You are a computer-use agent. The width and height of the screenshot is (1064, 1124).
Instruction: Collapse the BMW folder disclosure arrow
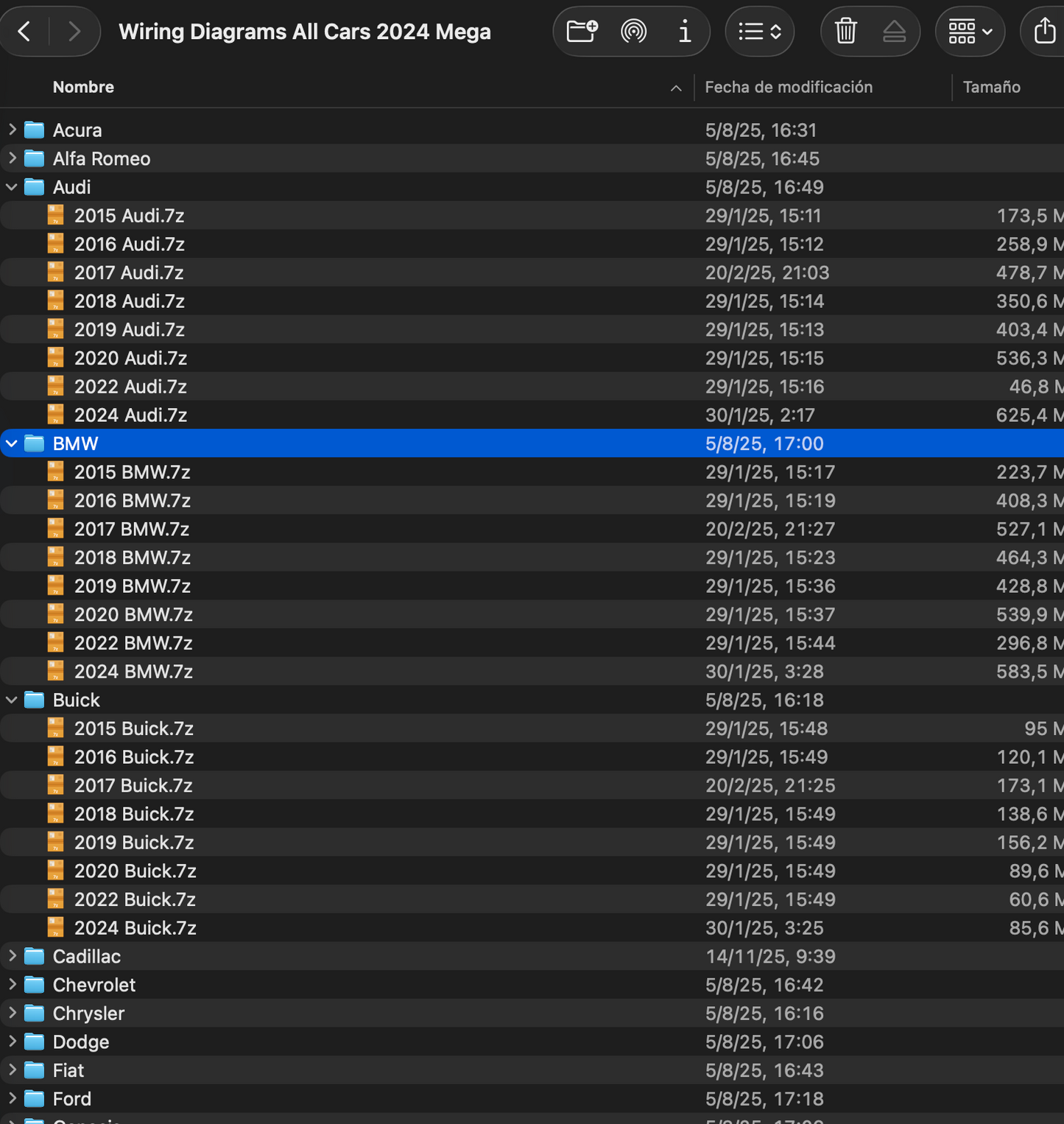pyautogui.click(x=12, y=443)
